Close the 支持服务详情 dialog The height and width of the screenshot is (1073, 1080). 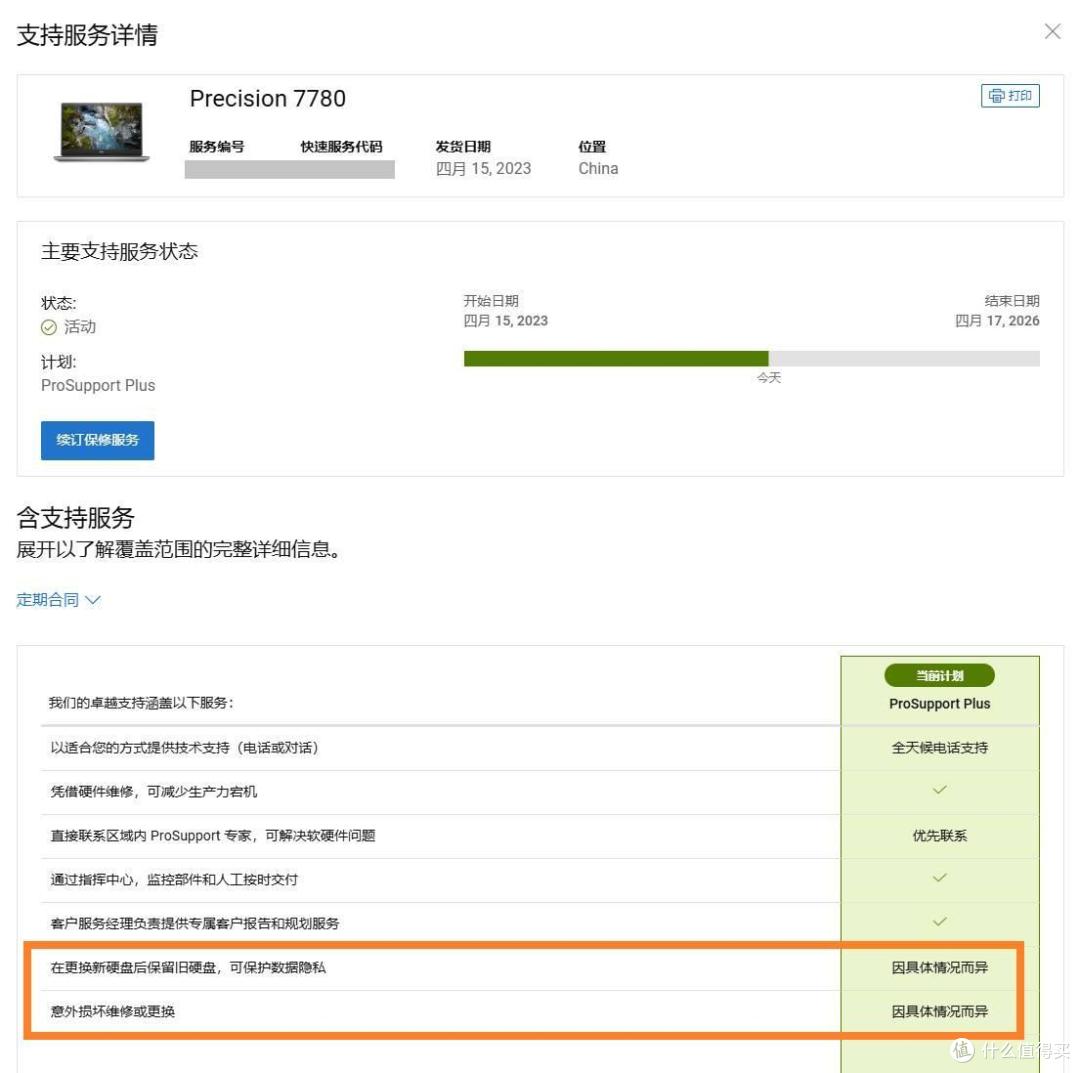pos(1052,31)
